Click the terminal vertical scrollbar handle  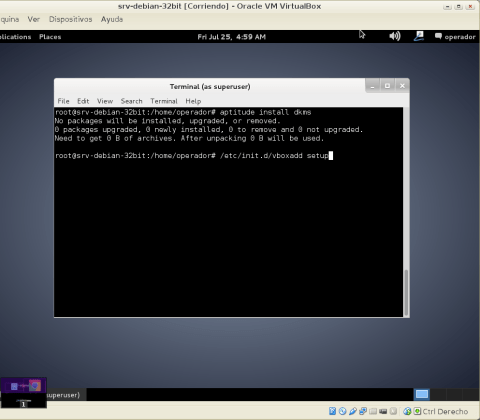406,293
